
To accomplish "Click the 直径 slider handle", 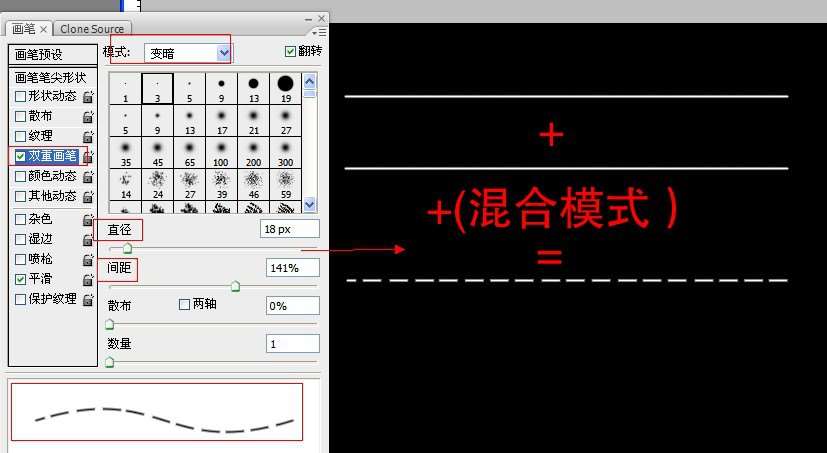I will pos(127,248).
